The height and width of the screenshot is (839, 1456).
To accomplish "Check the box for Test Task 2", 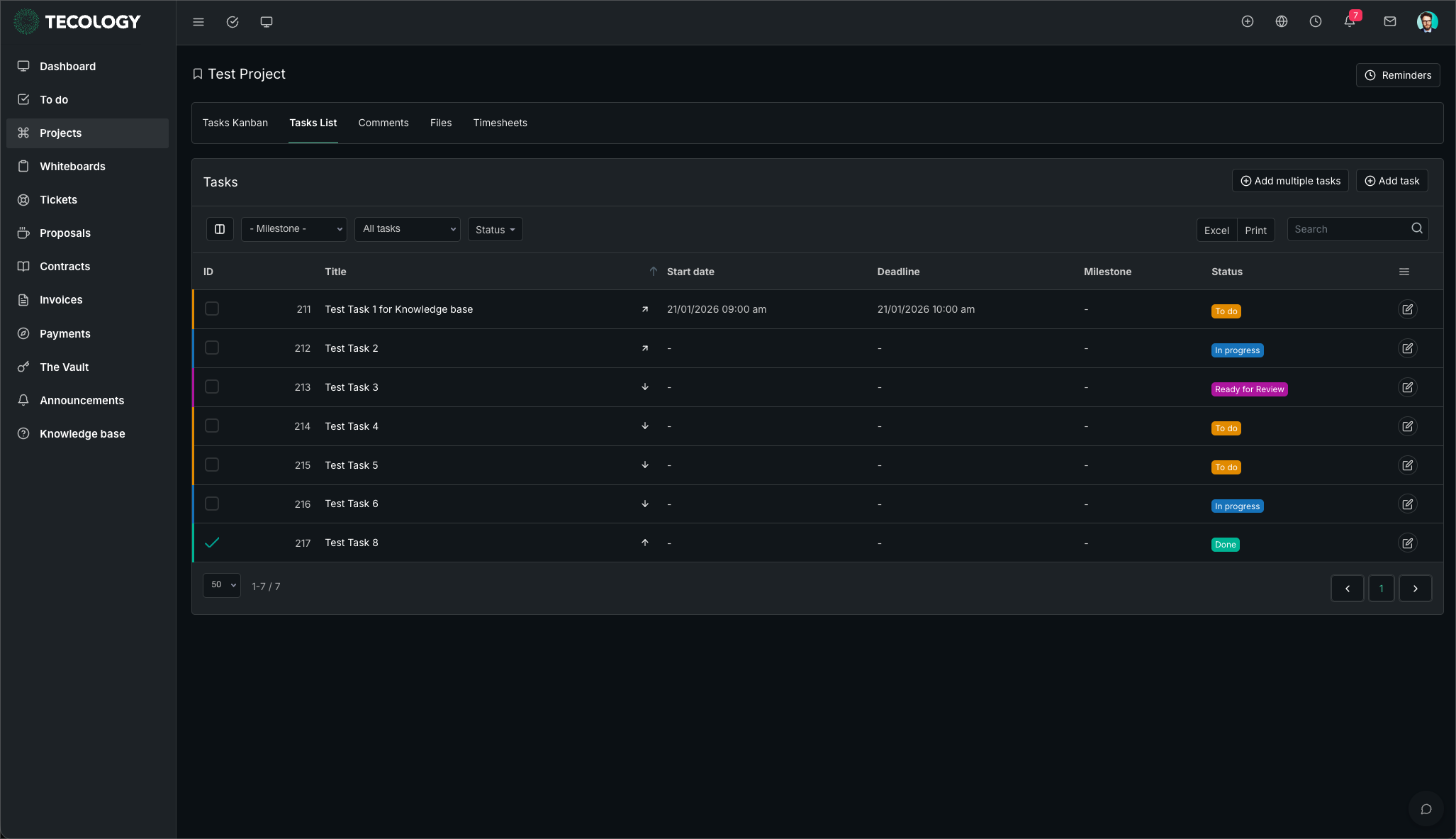I will (x=212, y=348).
